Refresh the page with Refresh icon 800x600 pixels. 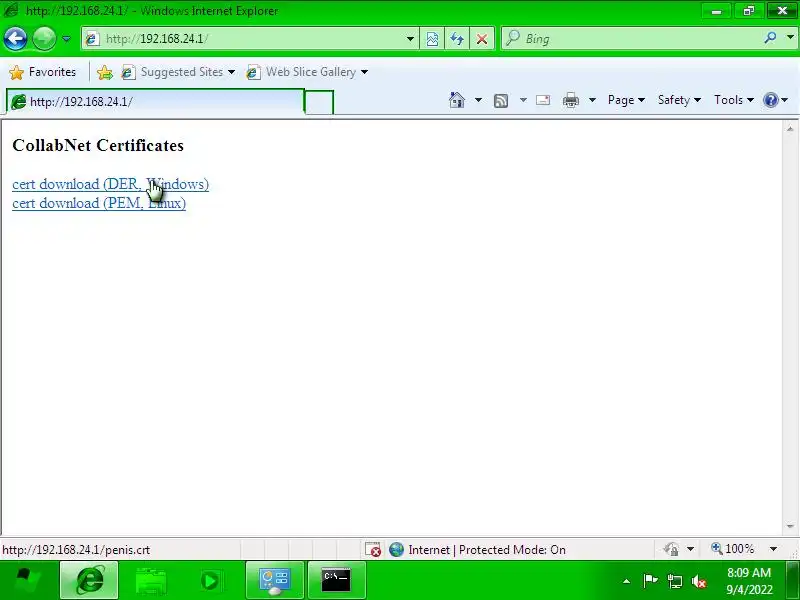(x=457, y=39)
